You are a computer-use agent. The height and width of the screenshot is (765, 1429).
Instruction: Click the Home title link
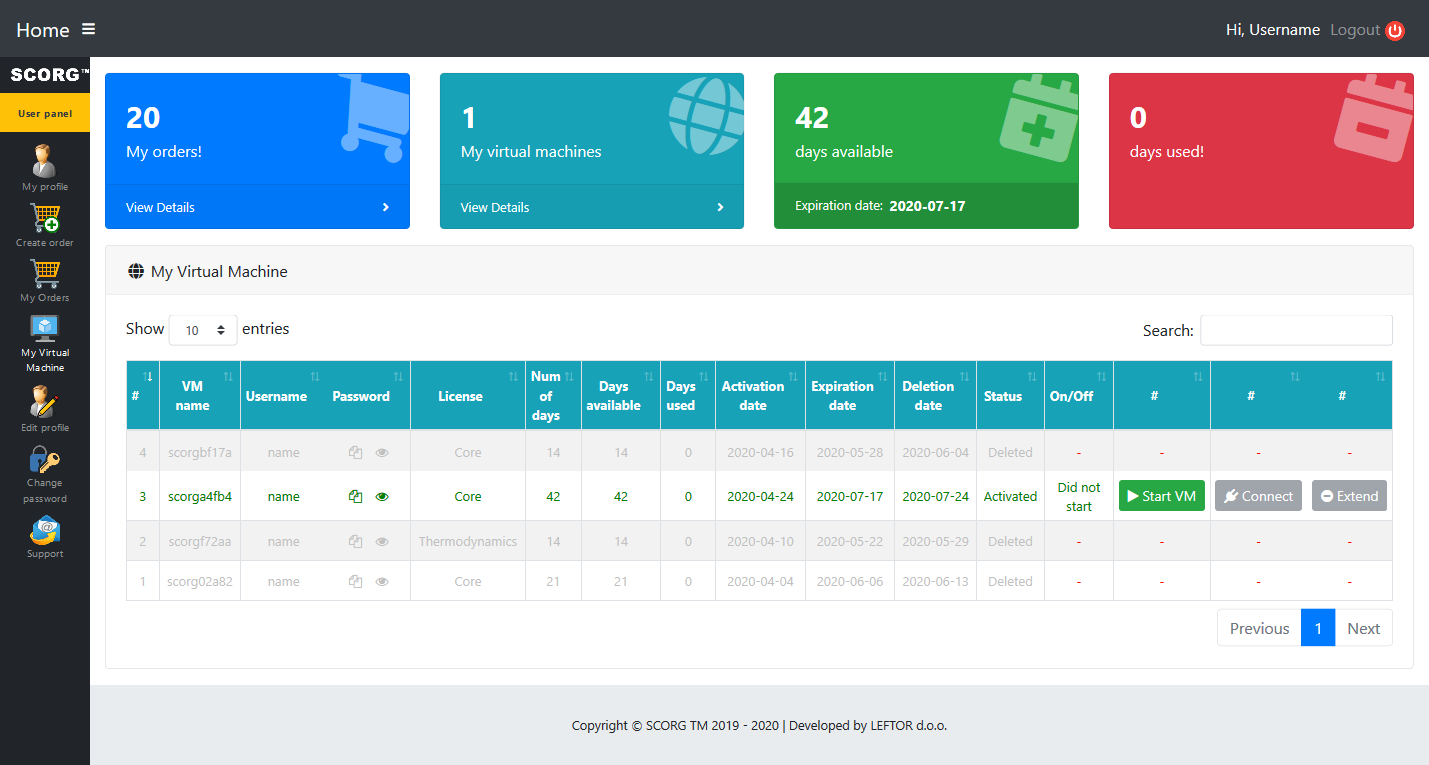click(43, 30)
